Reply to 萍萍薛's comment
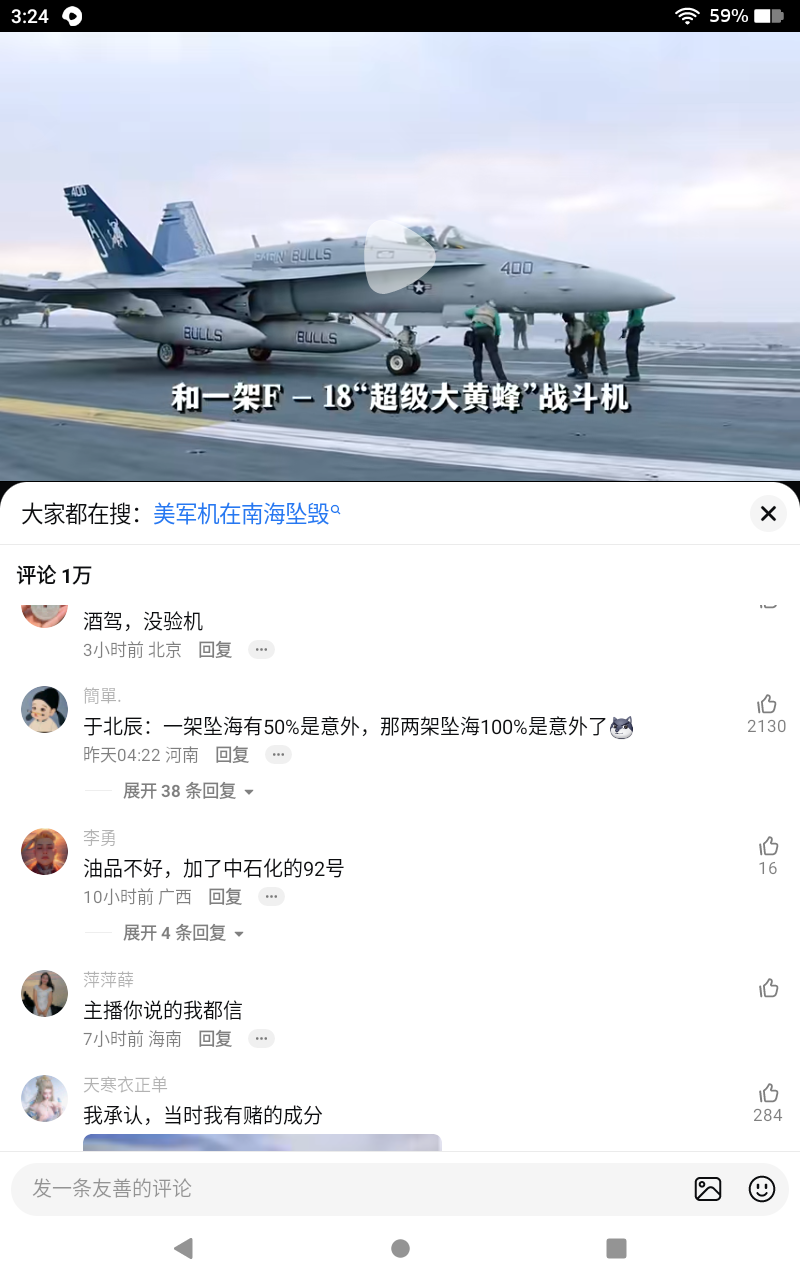The image size is (800, 1280). [215, 1039]
